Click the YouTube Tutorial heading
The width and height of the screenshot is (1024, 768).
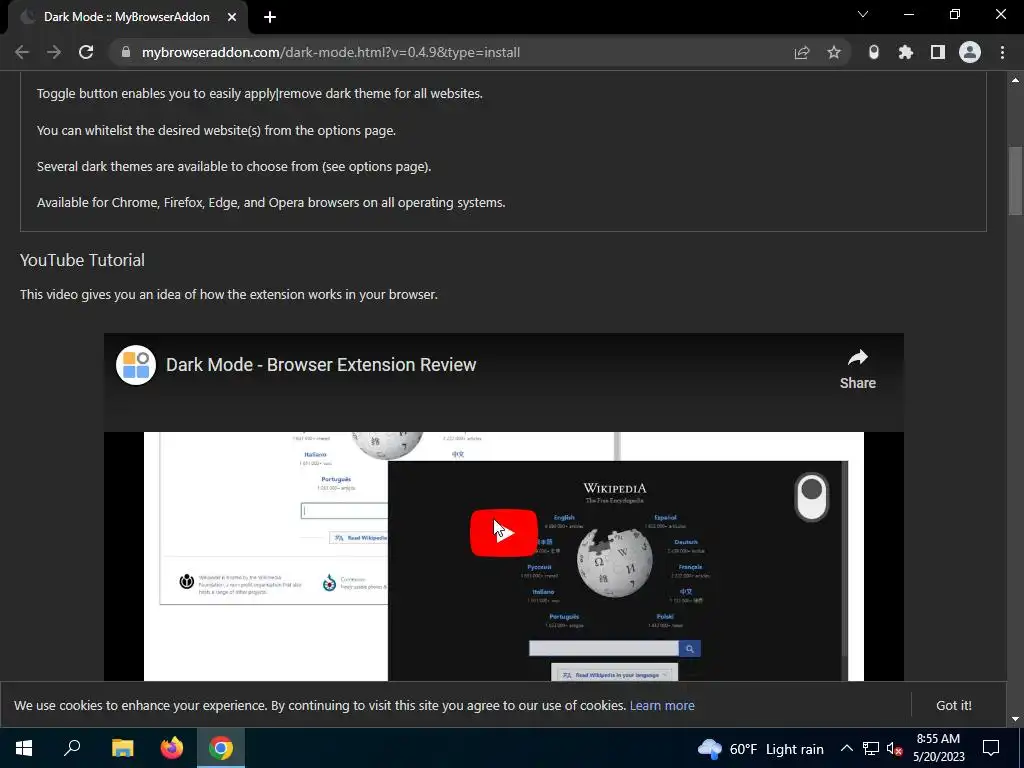pyautogui.click(x=82, y=260)
